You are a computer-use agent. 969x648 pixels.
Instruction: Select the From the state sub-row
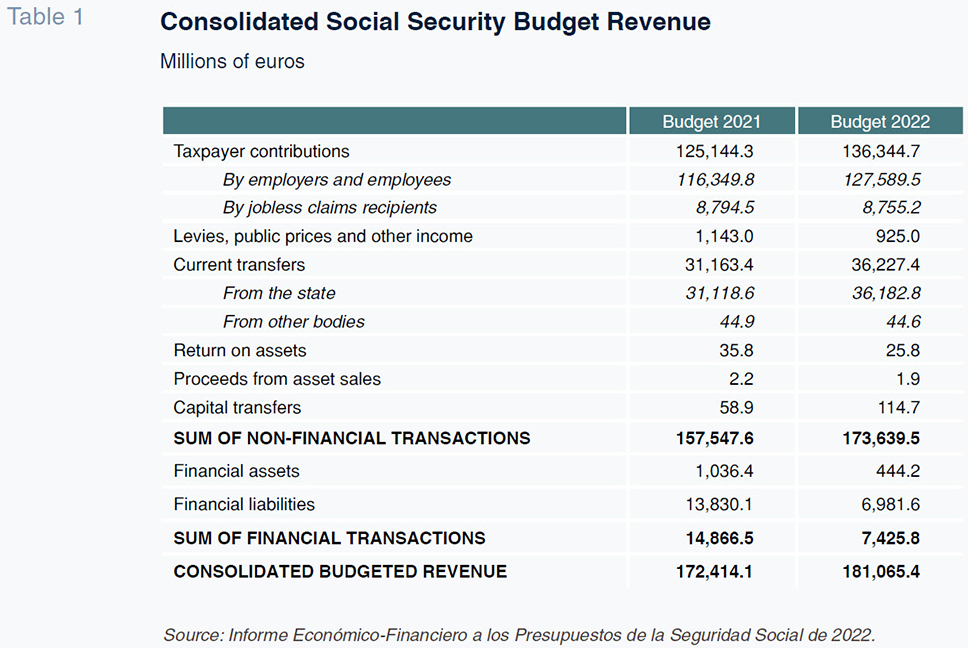(x=562, y=293)
